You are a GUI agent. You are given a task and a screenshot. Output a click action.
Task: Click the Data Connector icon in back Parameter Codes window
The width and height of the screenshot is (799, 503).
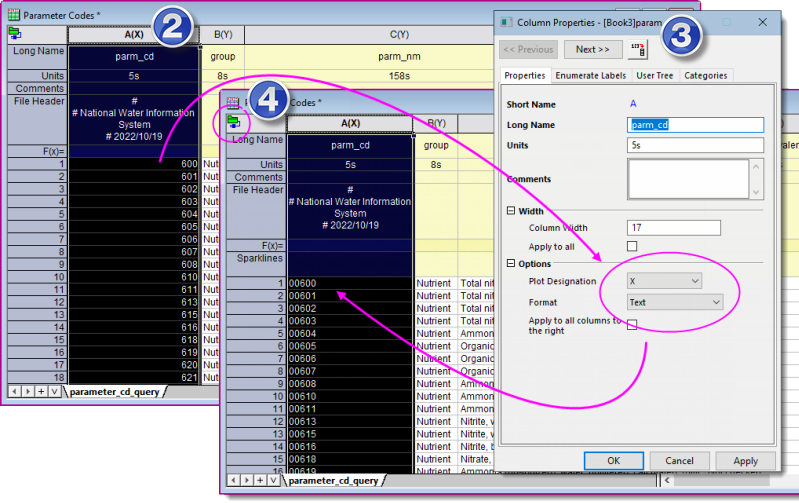(x=15, y=34)
